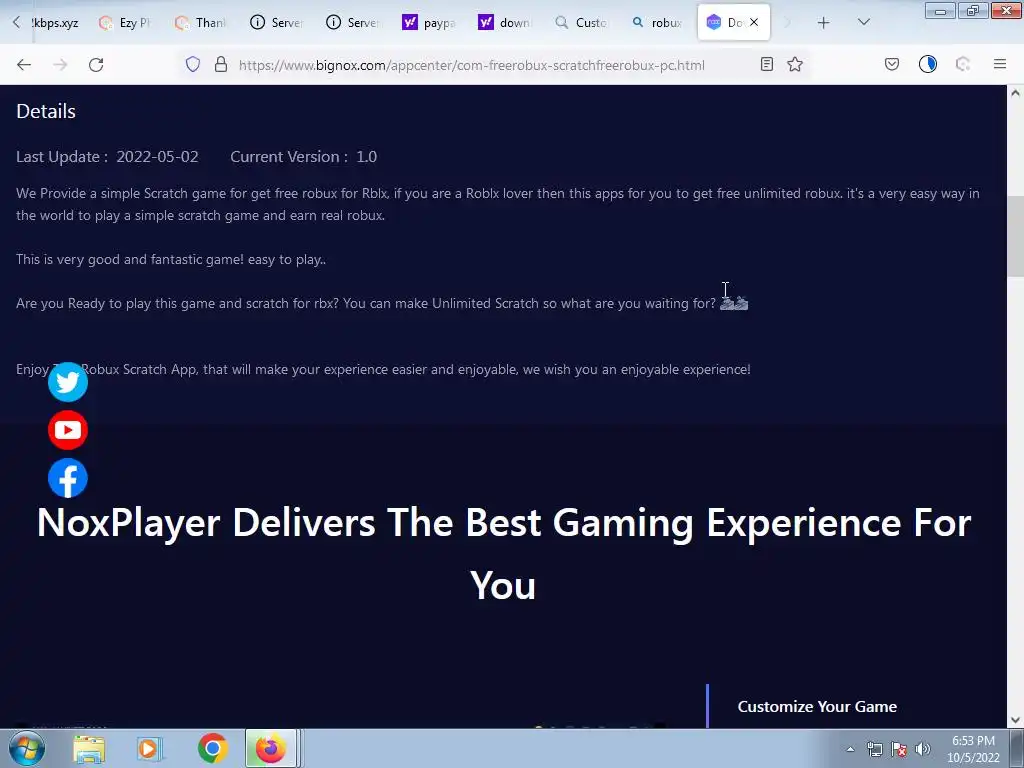Screen dimensions: 1024x768
Task: Open the extensions icon in the toolbar
Action: pyautogui.click(x=963, y=64)
